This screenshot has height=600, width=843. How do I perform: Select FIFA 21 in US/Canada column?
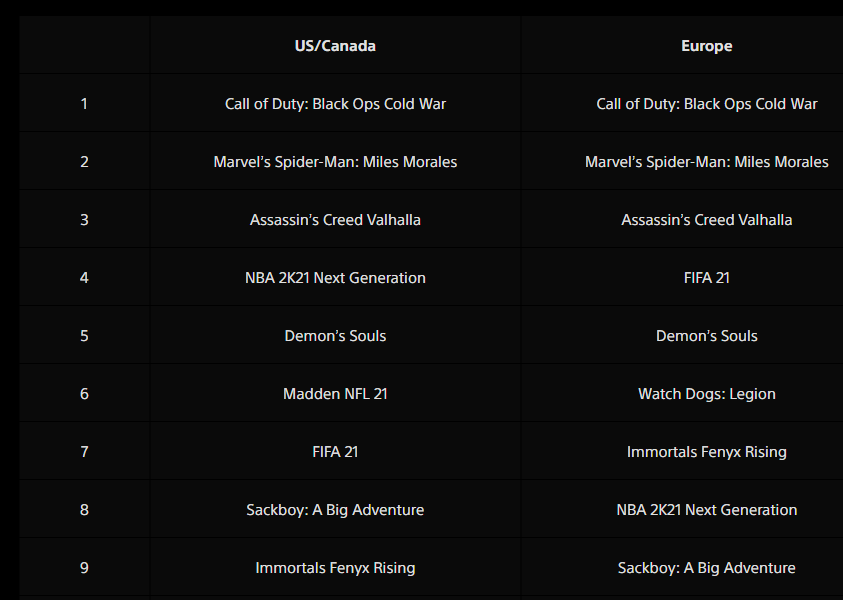335,452
